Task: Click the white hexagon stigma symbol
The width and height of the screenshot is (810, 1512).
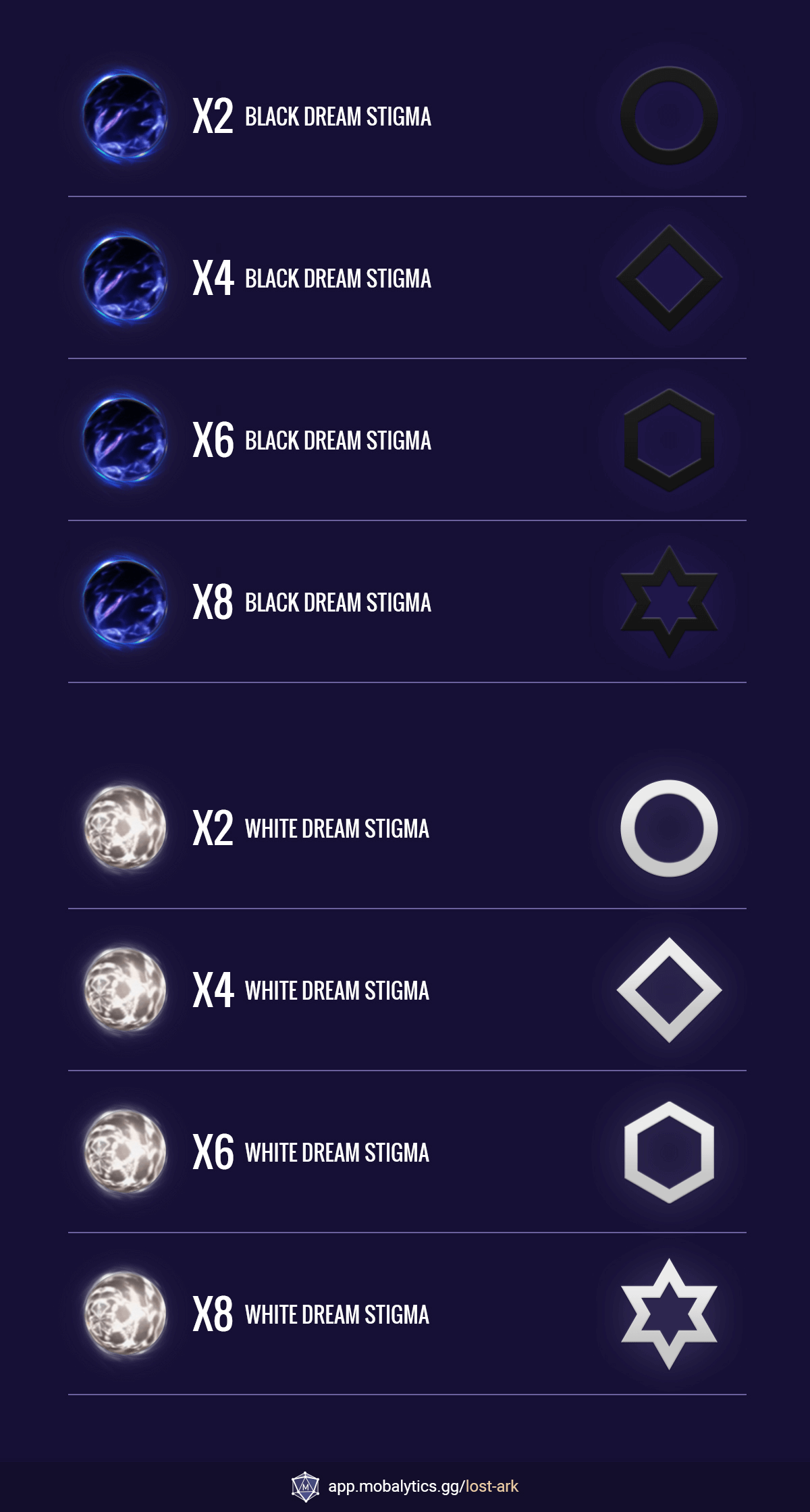Action: (x=669, y=1152)
